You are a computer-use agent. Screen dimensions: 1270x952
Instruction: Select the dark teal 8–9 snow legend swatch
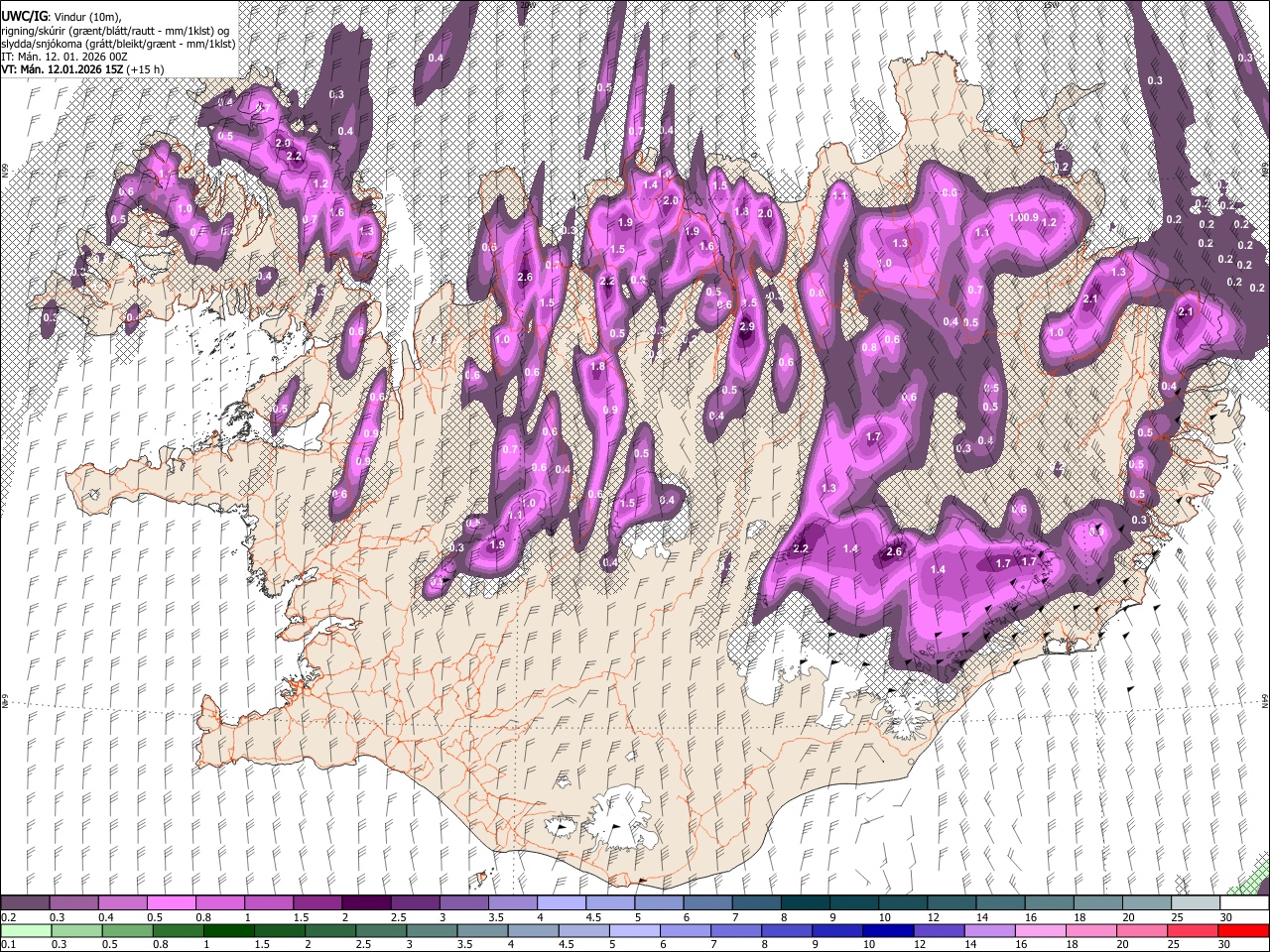(x=805, y=903)
